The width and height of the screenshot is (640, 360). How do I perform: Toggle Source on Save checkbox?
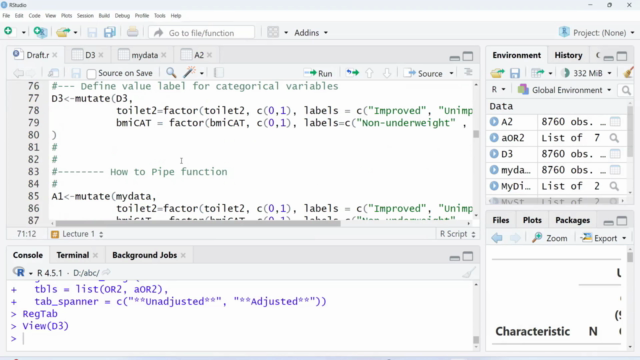(x=91, y=73)
